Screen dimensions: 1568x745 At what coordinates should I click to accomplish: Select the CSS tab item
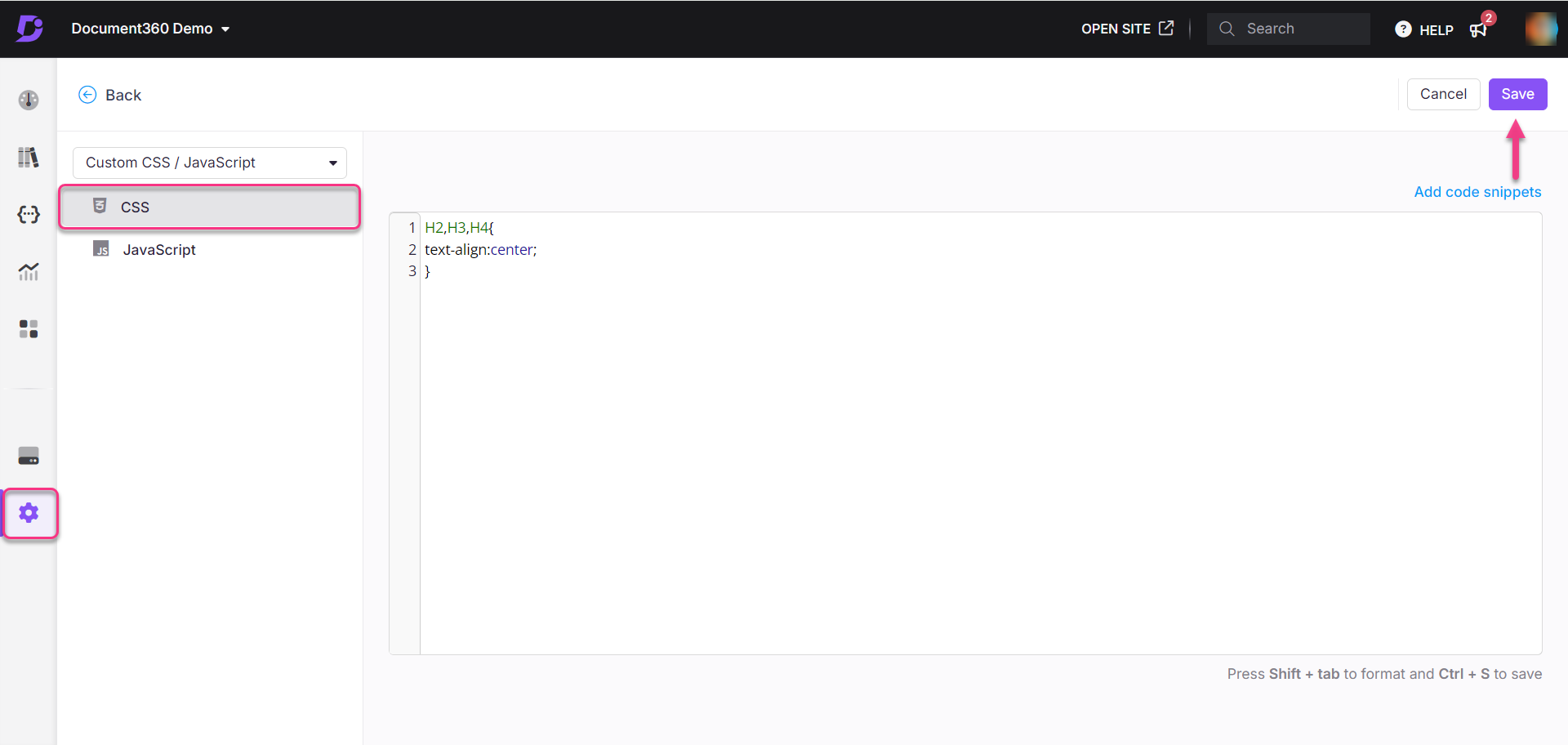click(210, 207)
